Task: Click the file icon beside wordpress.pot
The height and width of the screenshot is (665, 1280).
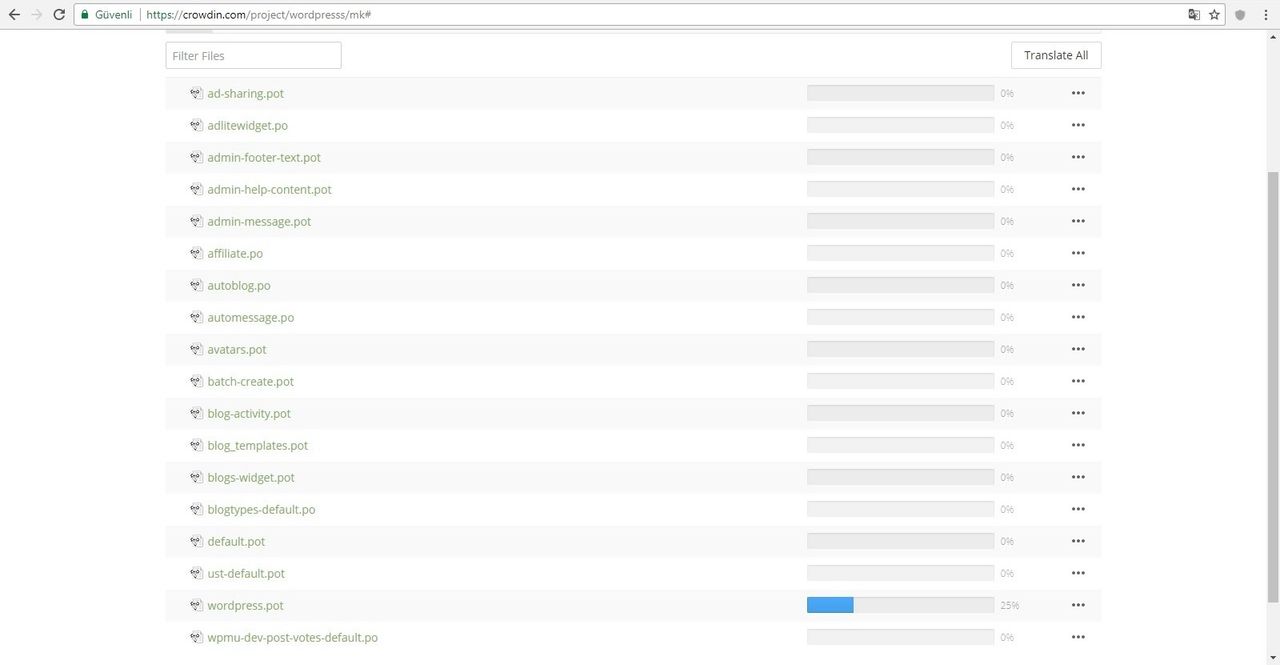Action: (196, 605)
